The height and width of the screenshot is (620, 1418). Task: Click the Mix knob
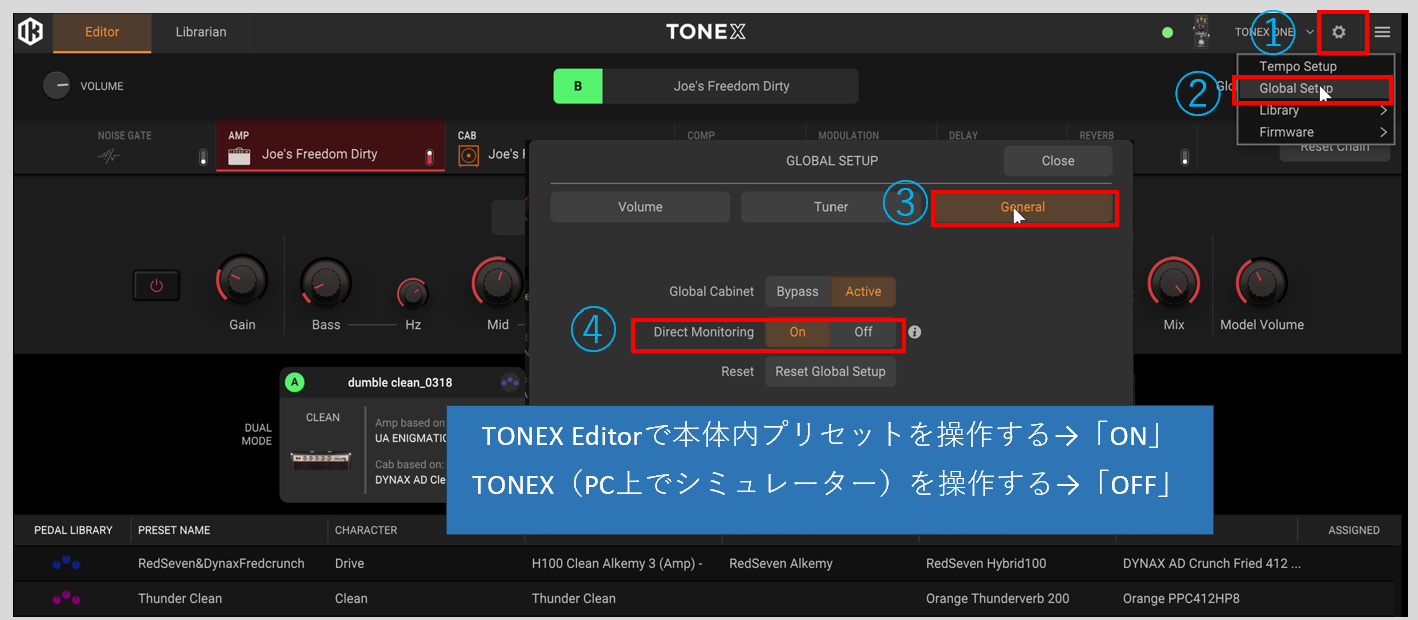(x=1173, y=283)
